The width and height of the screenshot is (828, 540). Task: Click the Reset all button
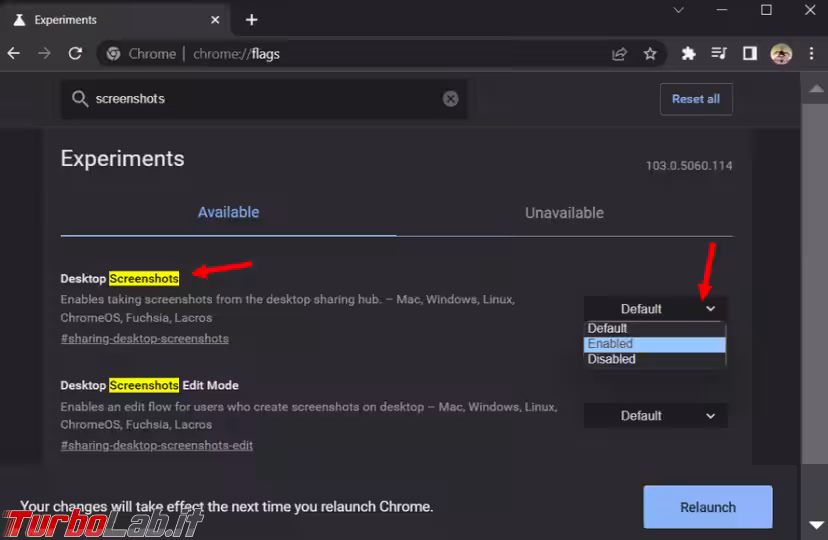pyautogui.click(x=695, y=99)
